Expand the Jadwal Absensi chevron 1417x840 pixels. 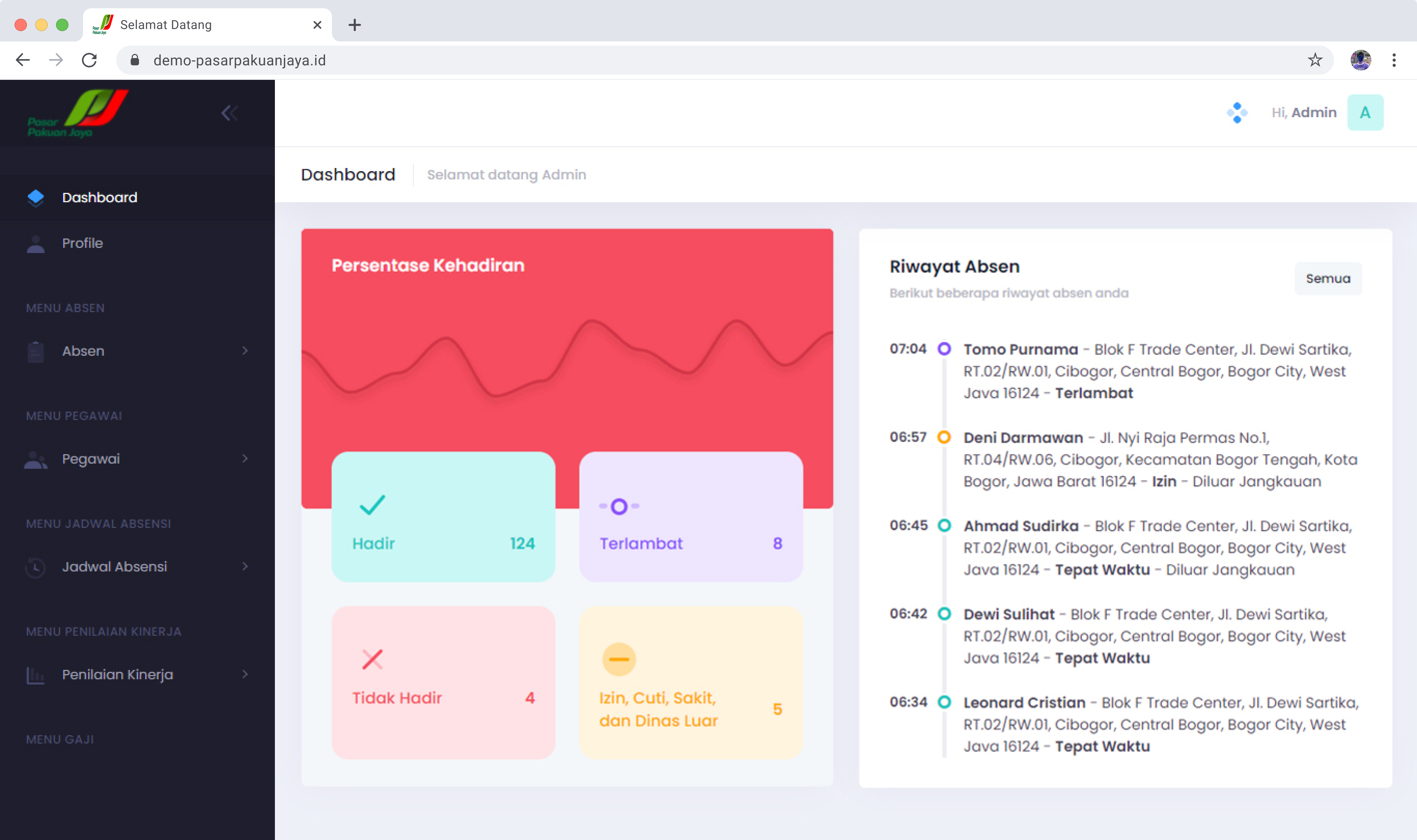[245, 567]
